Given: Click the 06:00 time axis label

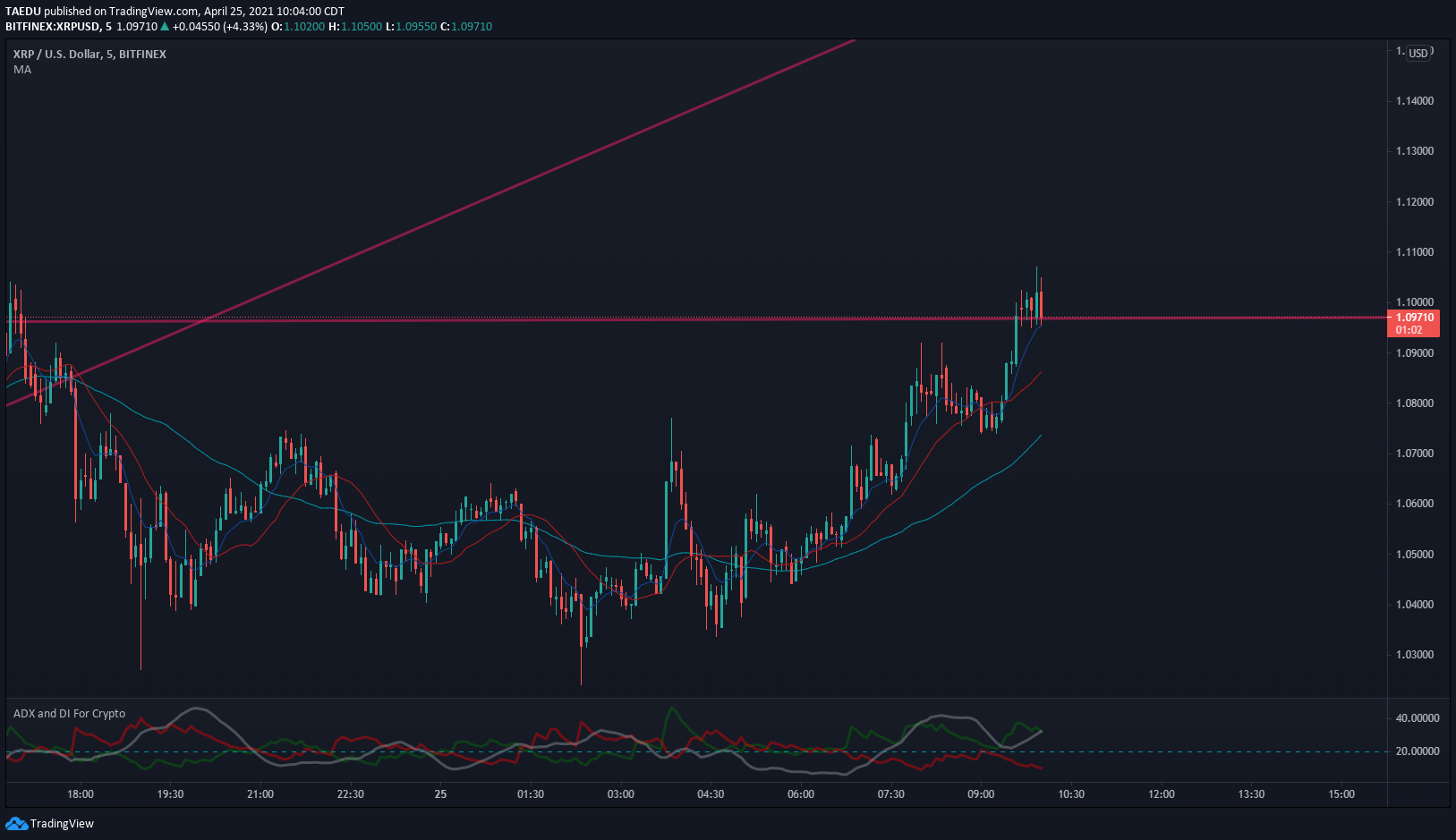Looking at the screenshot, I should [x=801, y=794].
